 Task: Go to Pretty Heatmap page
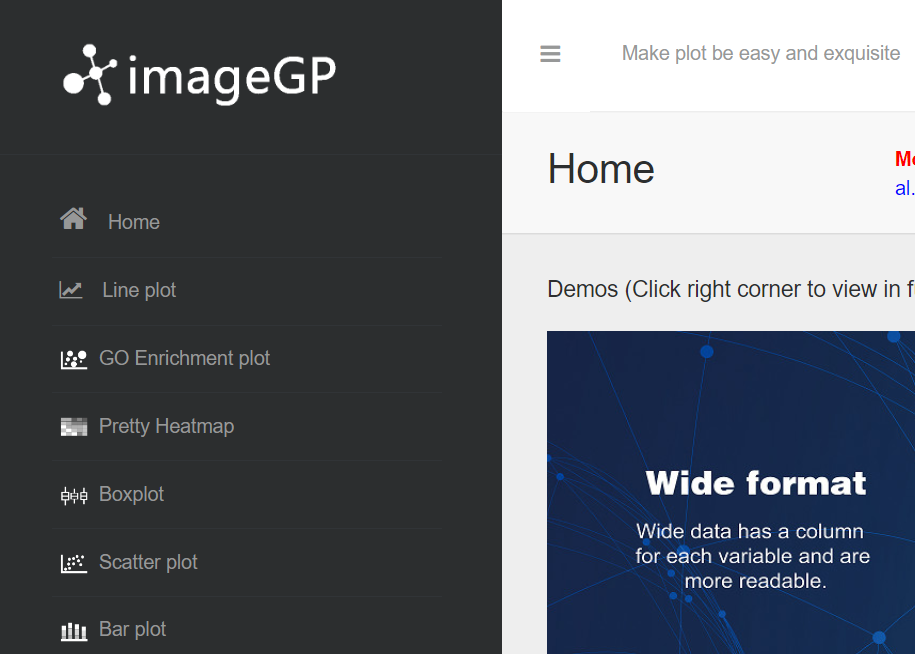pyautogui.click(x=167, y=426)
